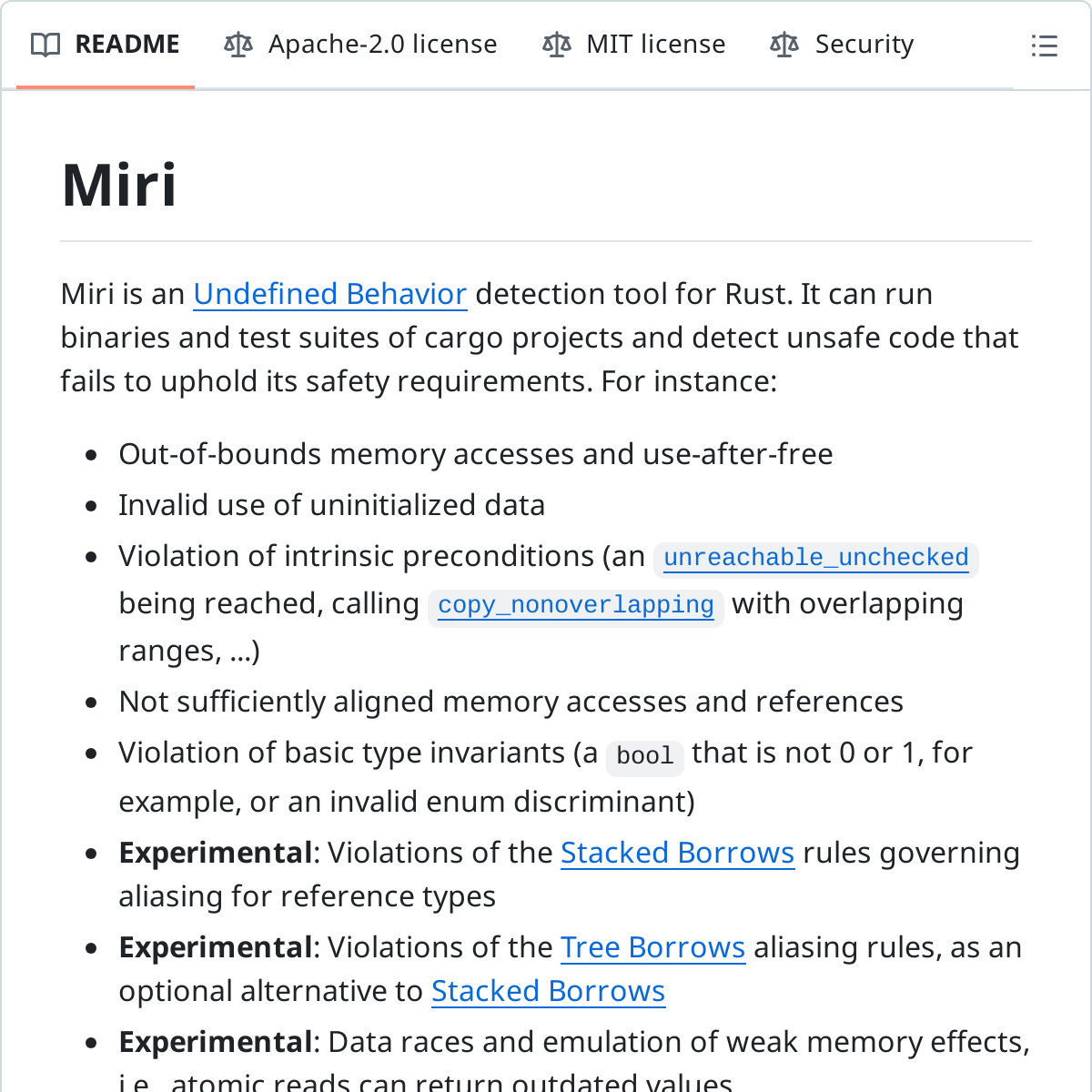Image resolution: width=1092 pixels, height=1092 pixels.
Task: Open the first Stacked Borrows link
Action: pos(678,853)
